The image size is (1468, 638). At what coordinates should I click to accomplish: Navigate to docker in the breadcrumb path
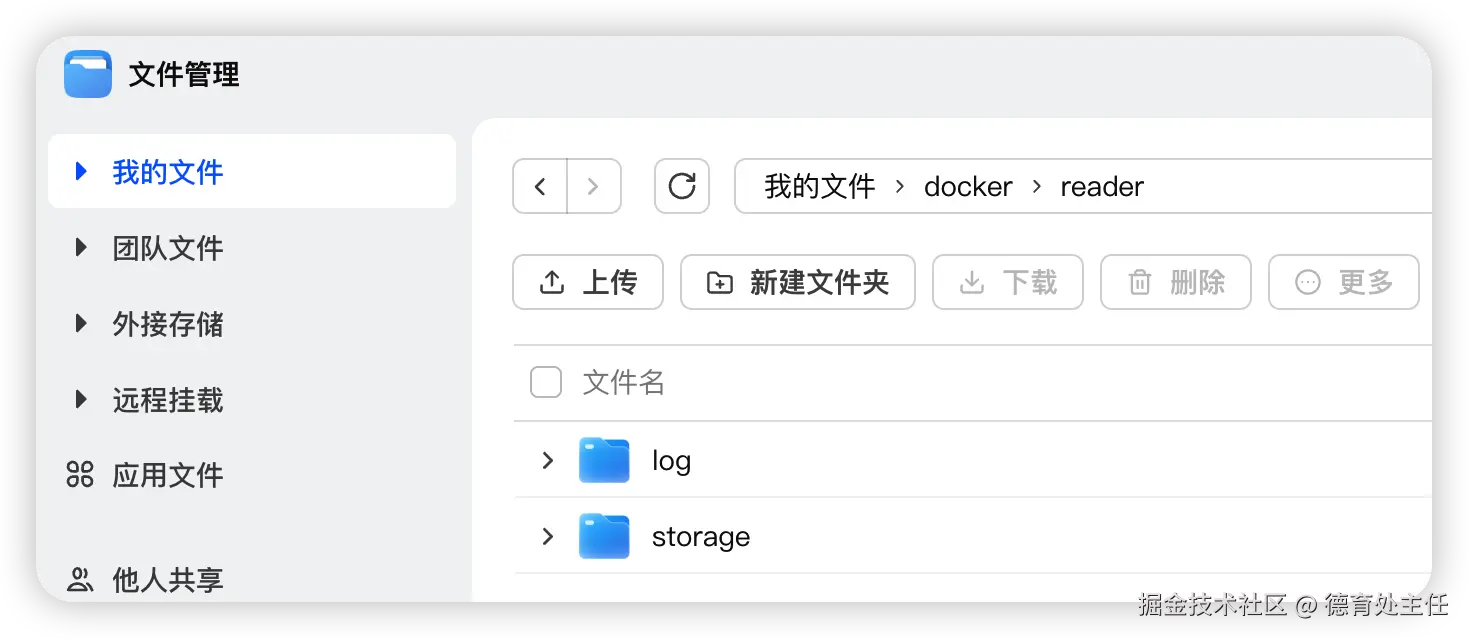click(968, 186)
